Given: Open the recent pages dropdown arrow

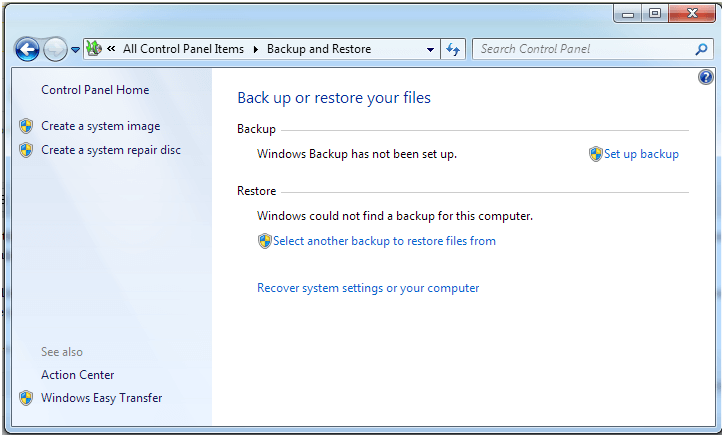Looking at the screenshot, I should tap(75, 50).
